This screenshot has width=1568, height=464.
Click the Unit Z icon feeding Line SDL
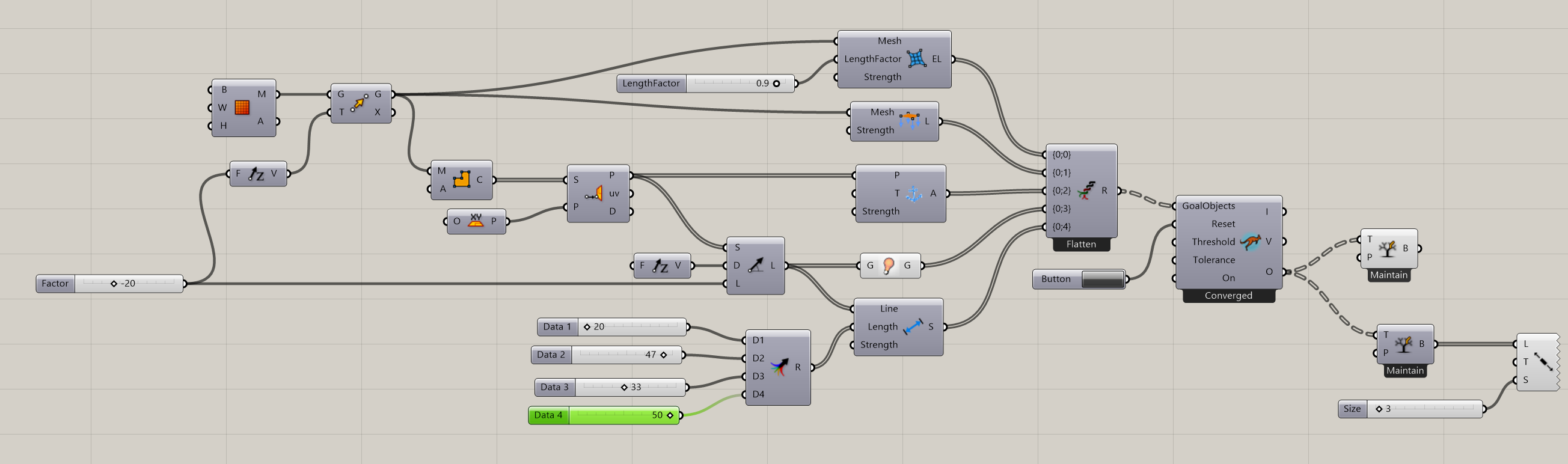point(660,266)
